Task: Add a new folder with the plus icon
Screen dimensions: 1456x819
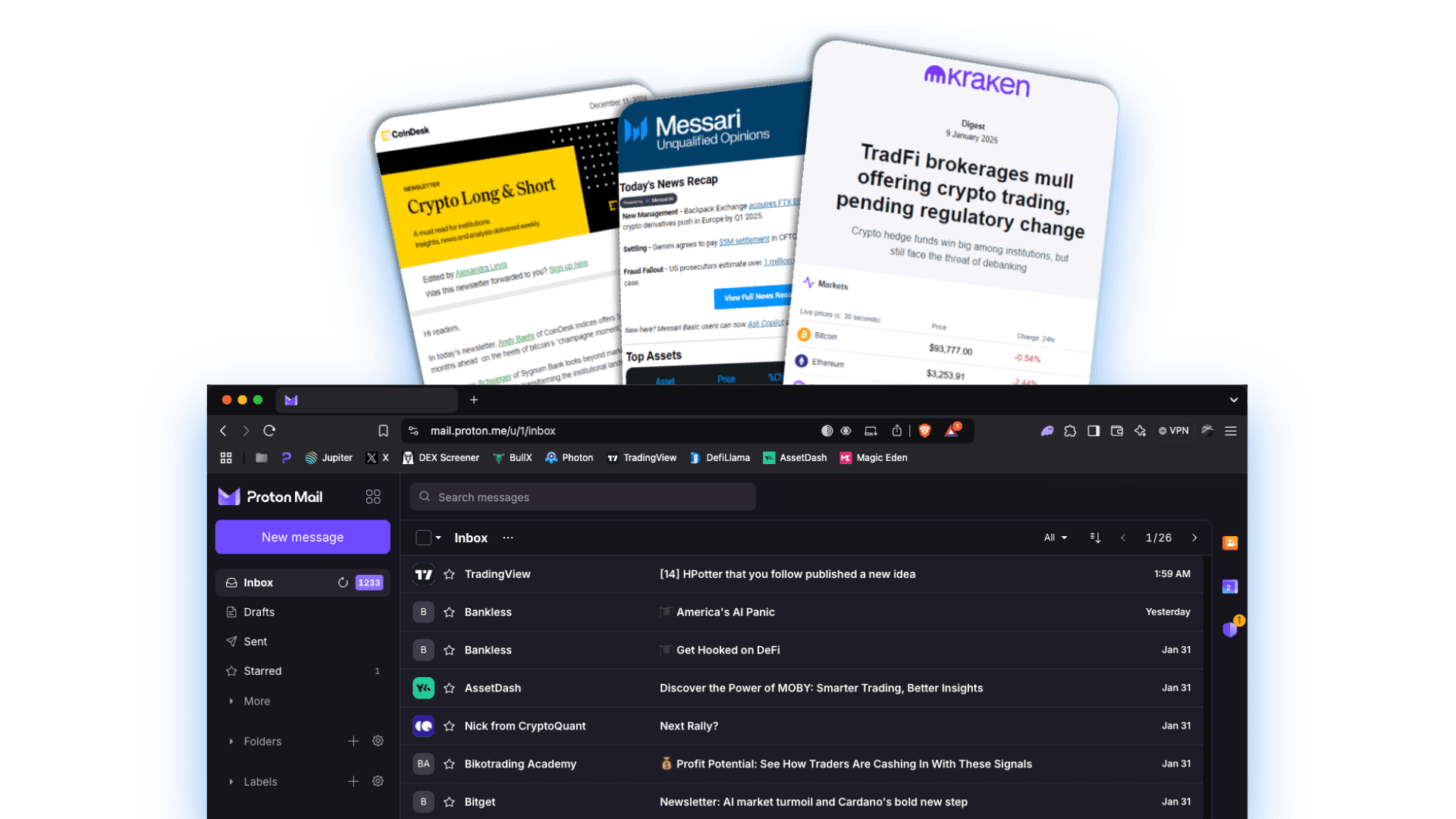Action: 353,741
